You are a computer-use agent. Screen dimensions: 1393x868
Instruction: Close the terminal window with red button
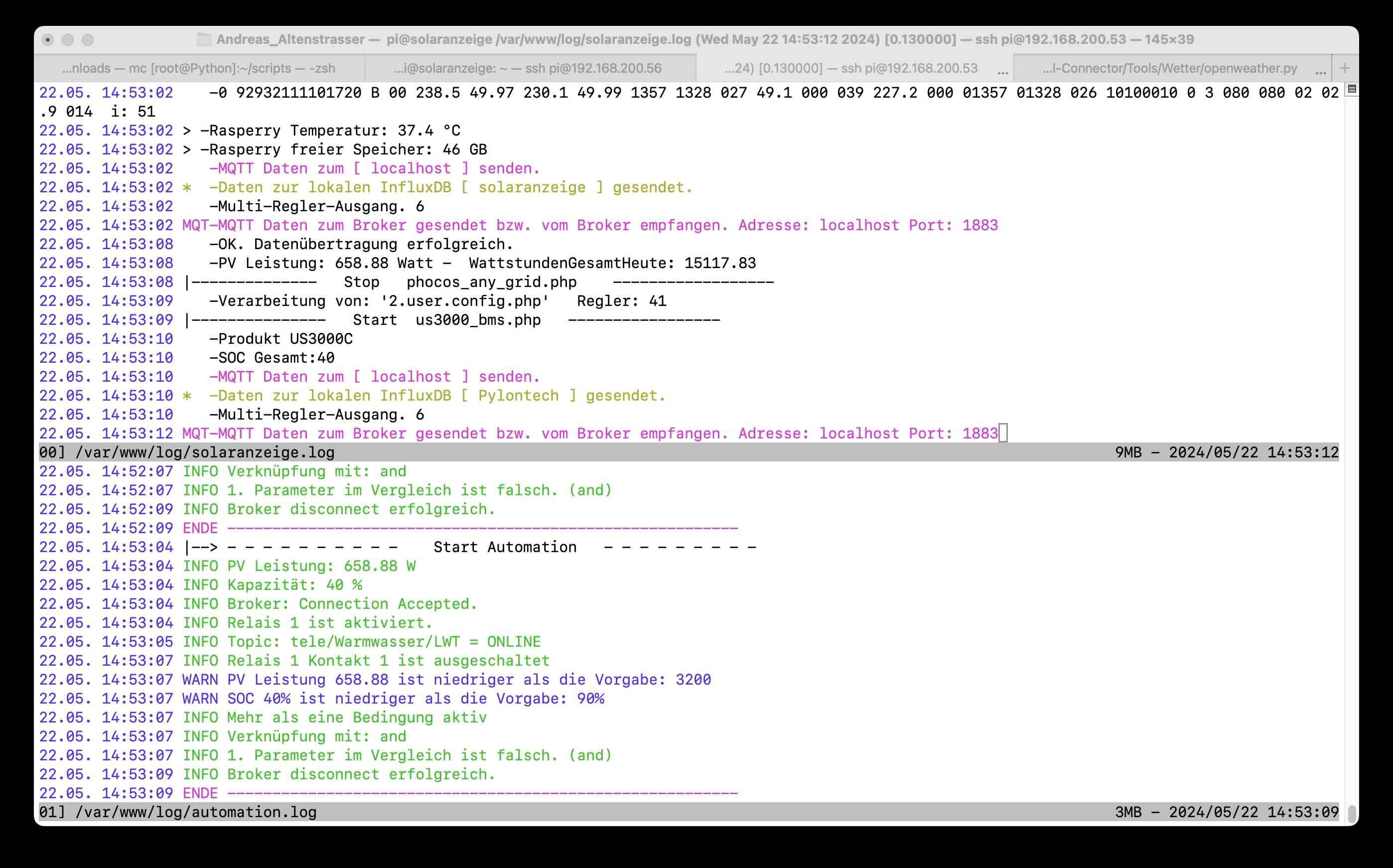pyautogui.click(x=48, y=39)
